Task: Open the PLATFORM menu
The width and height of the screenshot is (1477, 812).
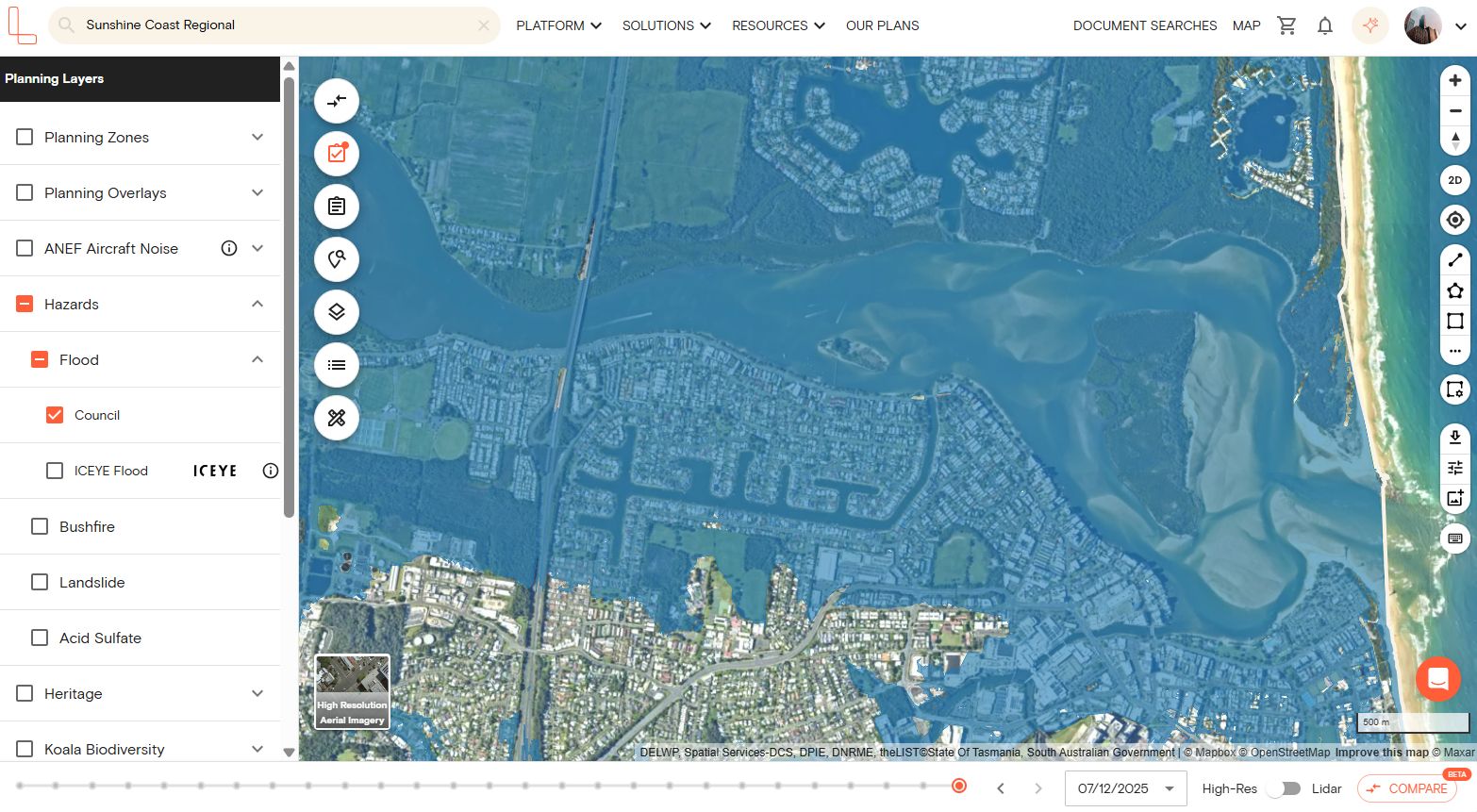Action: pos(558,25)
